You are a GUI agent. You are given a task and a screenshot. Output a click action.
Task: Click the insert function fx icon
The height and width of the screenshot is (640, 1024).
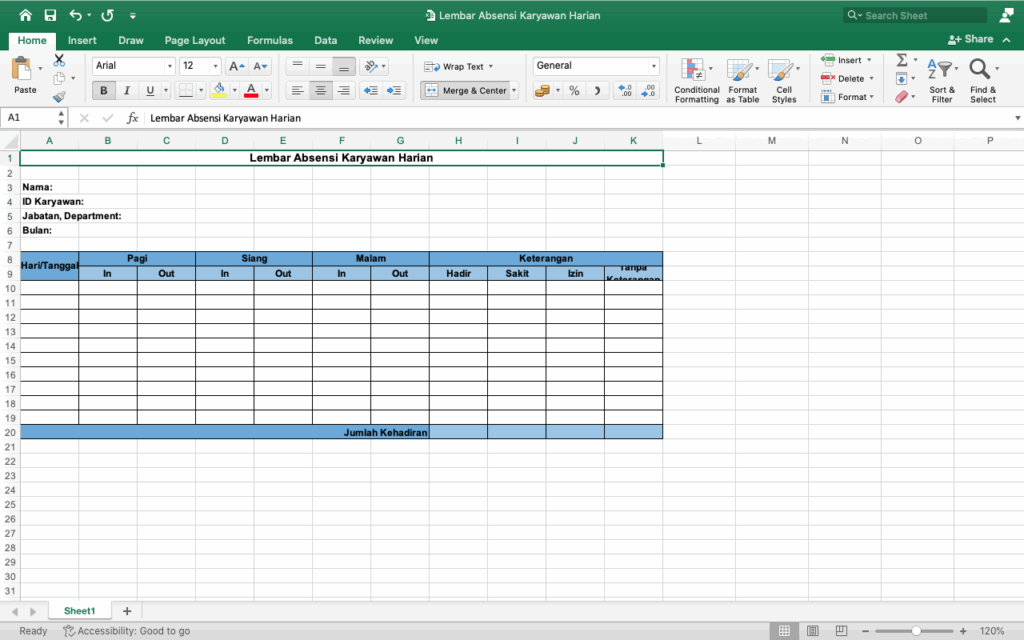pos(133,118)
